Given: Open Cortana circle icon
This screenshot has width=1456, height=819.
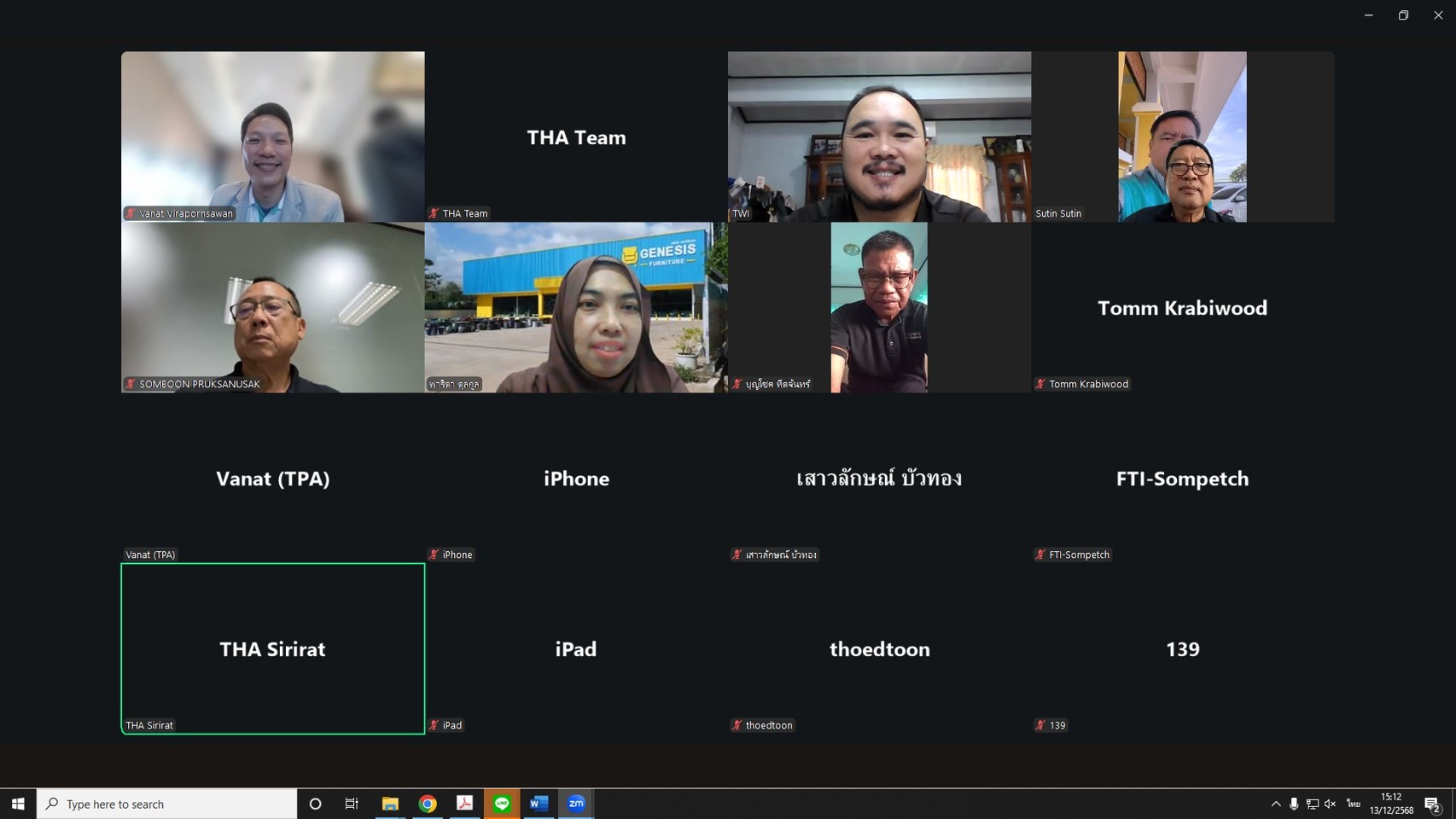Looking at the screenshot, I should [x=315, y=804].
